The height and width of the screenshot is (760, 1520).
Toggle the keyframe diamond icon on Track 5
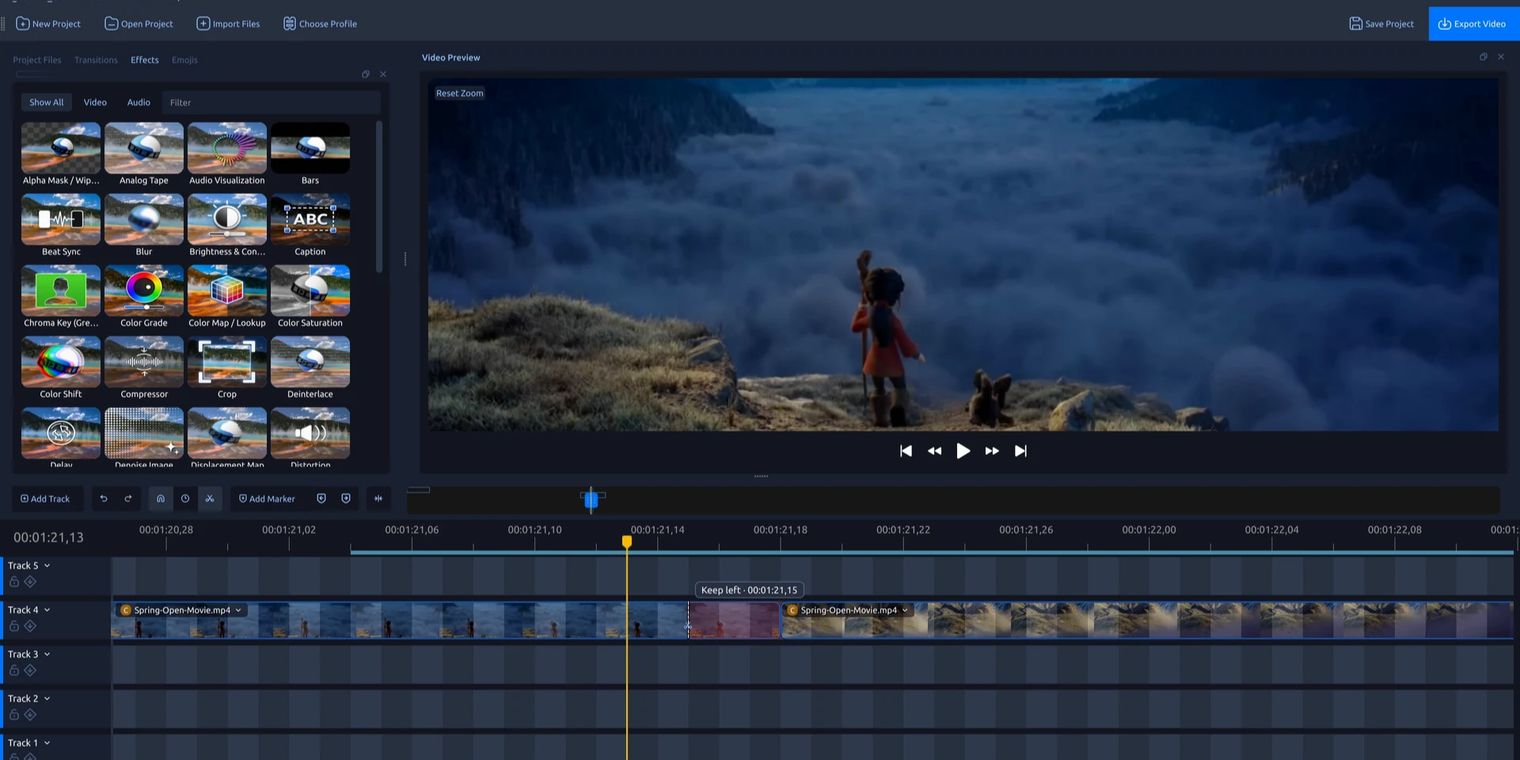point(30,582)
